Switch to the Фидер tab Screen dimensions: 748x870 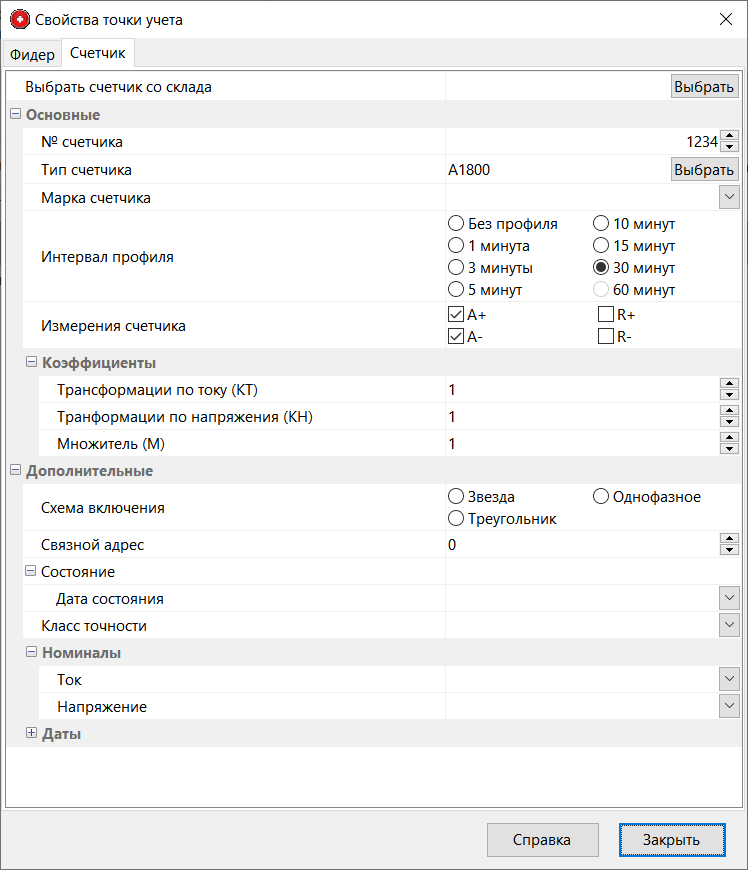click(x=32, y=55)
